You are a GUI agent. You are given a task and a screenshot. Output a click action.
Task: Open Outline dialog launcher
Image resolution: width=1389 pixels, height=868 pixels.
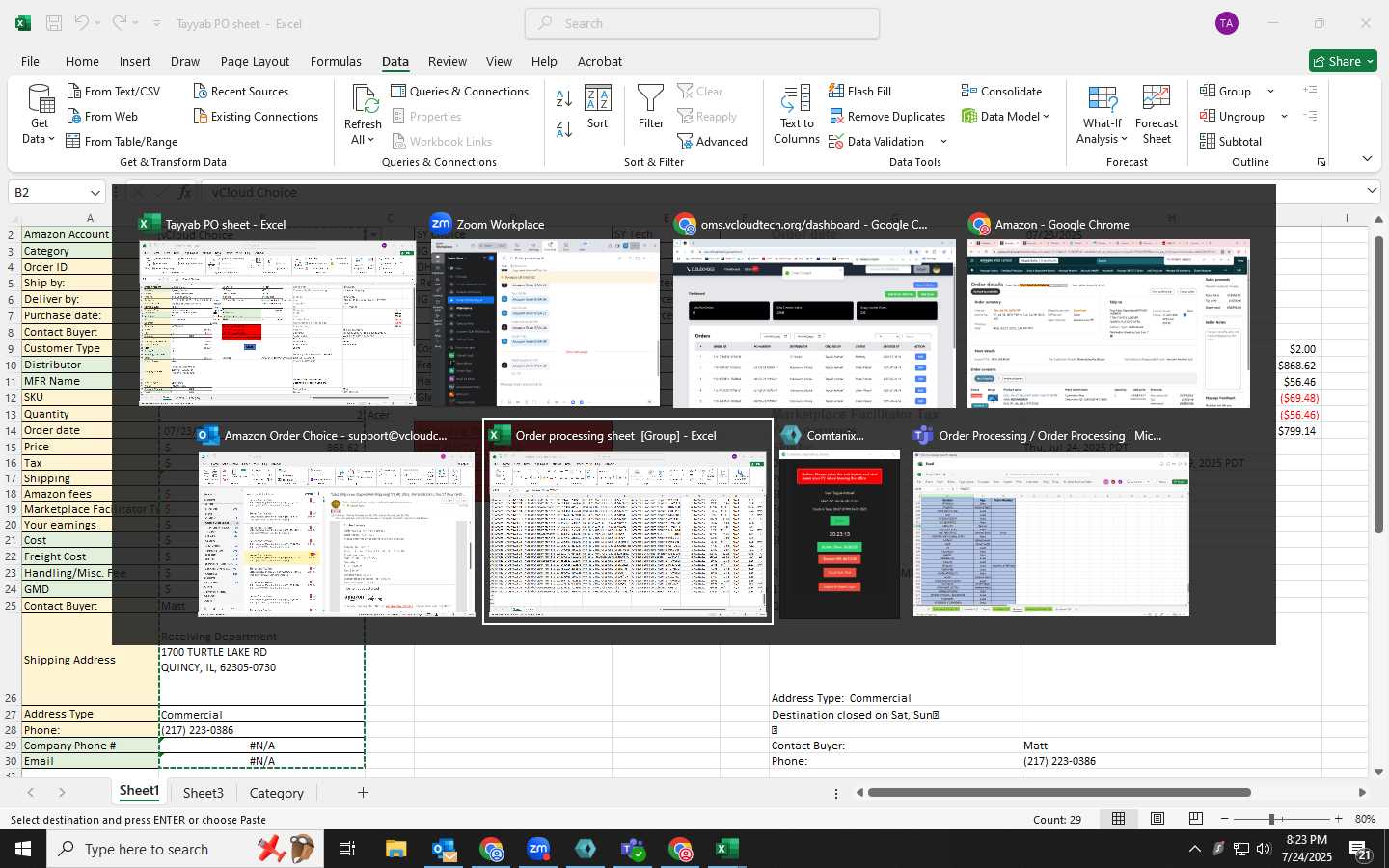1321,162
